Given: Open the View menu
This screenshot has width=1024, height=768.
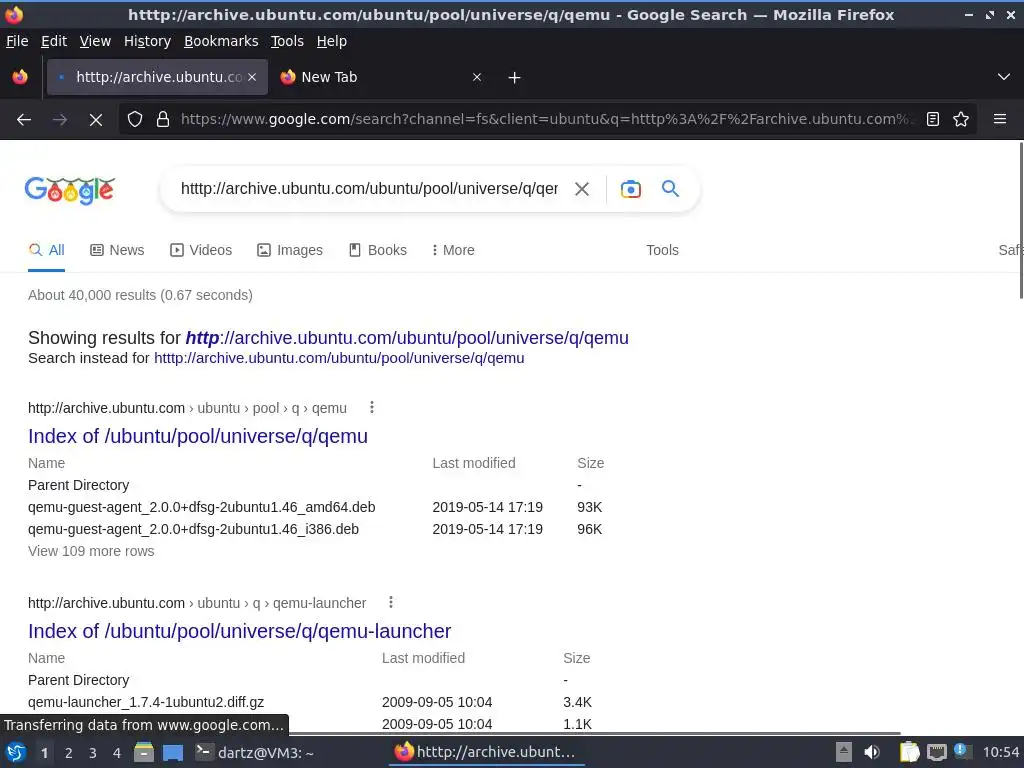Looking at the screenshot, I should click(x=95, y=41).
